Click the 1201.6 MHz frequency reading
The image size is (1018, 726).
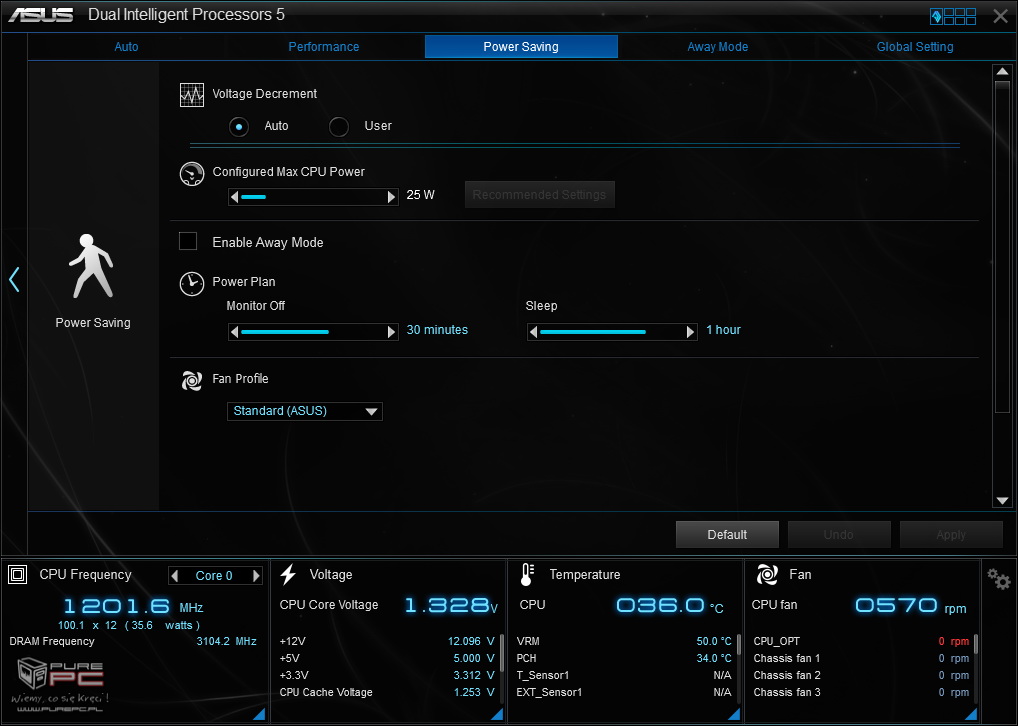coord(133,607)
